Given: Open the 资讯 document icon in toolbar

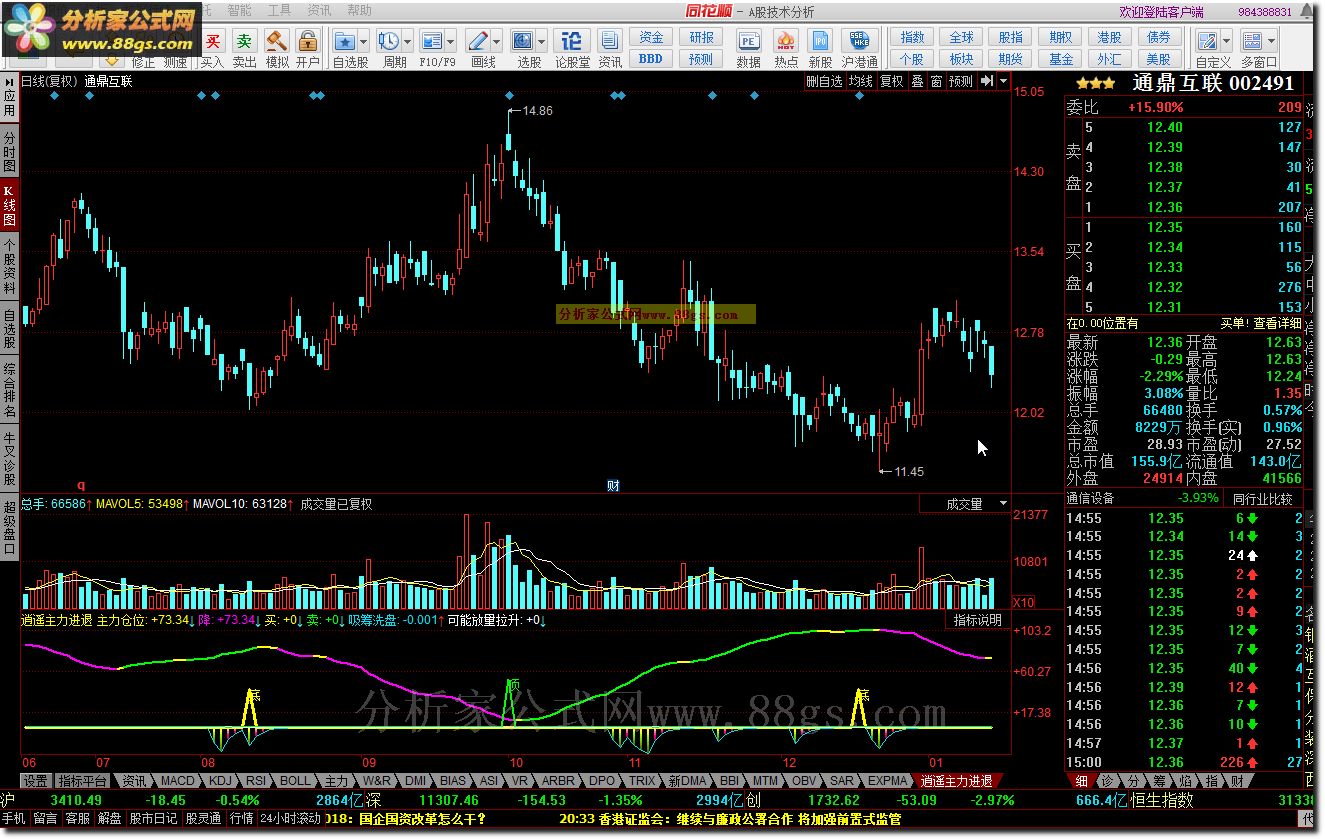Looking at the screenshot, I should [x=610, y=41].
